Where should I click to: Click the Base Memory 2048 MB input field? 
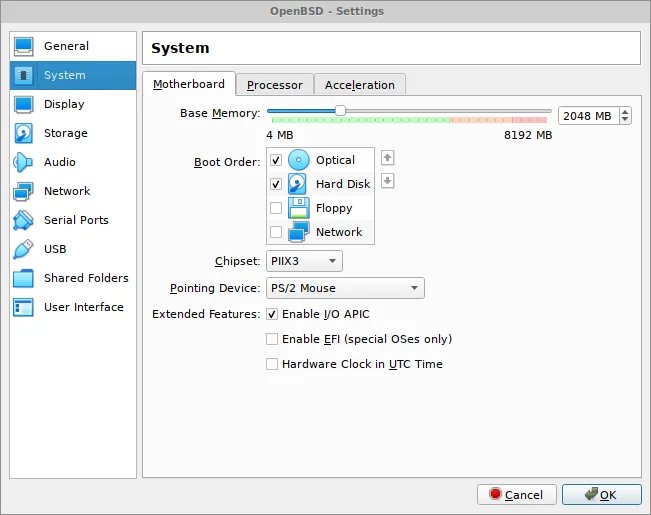(587, 116)
